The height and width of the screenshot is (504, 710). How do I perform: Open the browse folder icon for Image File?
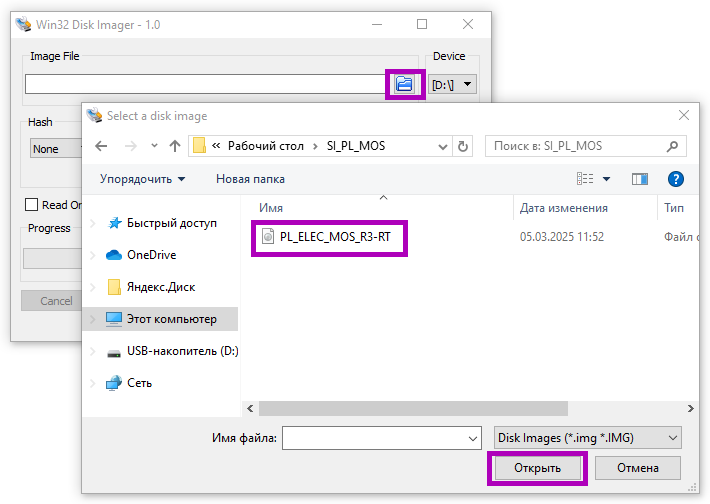pyautogui.click(x=404, y=84)
